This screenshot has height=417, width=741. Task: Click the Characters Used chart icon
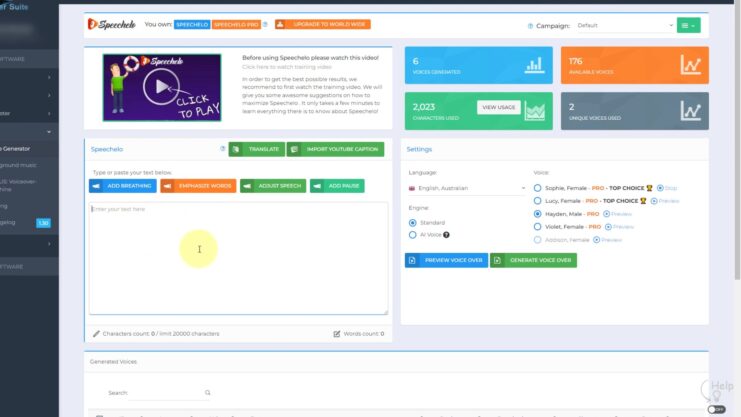[534, 111]
